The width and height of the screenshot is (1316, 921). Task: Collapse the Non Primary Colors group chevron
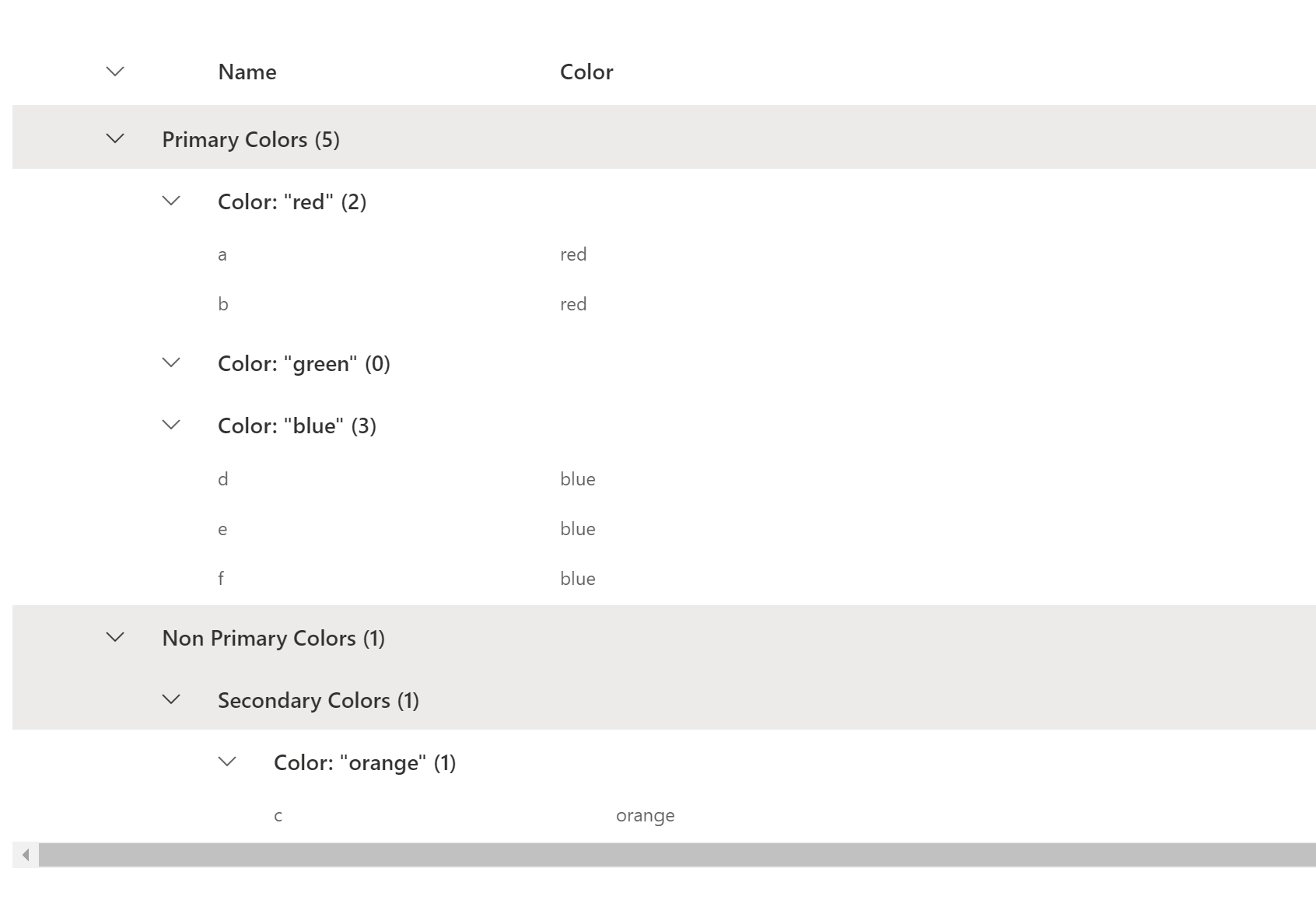click(x=114, y=636)
